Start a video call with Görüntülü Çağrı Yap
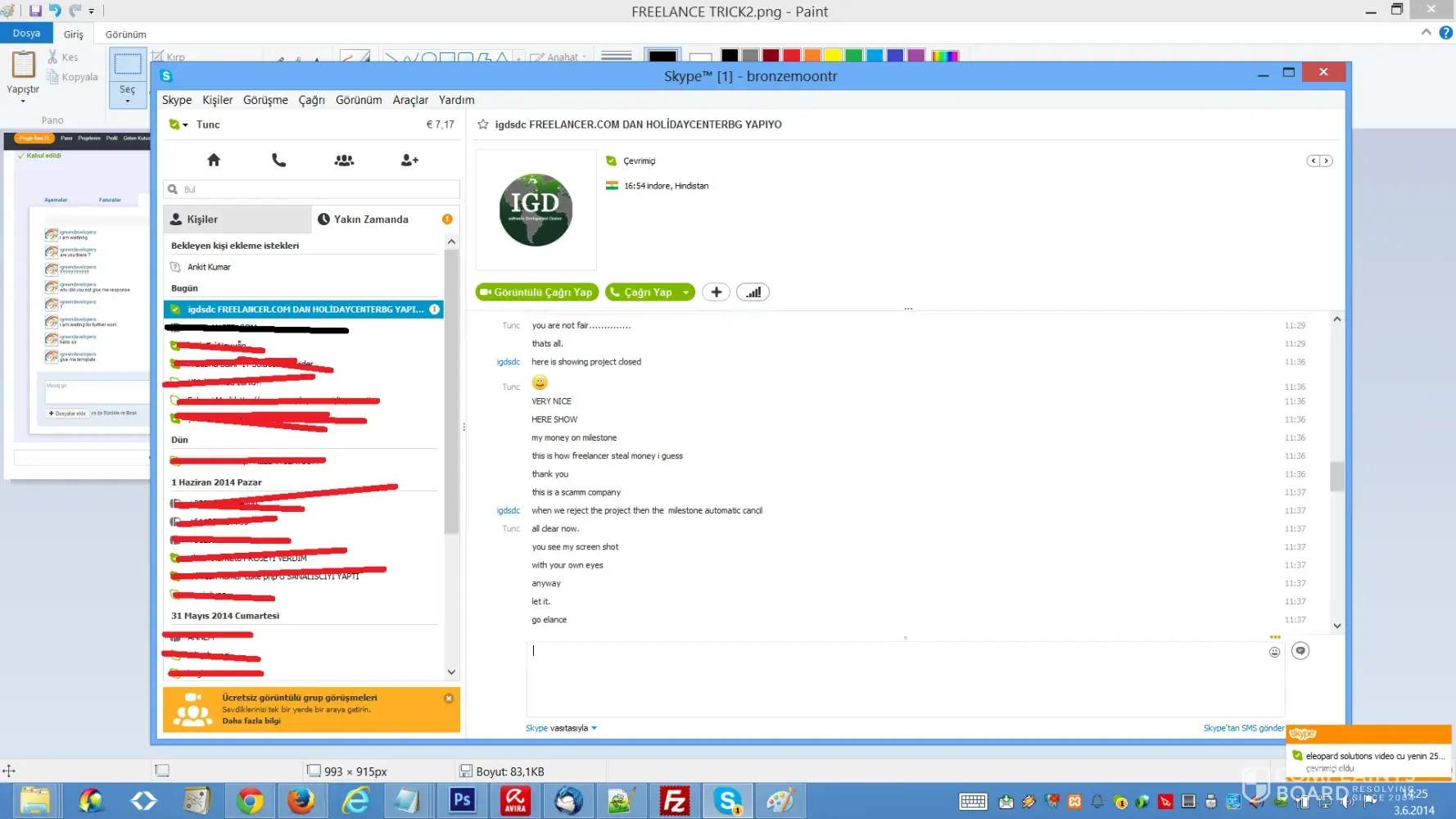Viewport: 1456px width, 819px height. tap(537, 292)
